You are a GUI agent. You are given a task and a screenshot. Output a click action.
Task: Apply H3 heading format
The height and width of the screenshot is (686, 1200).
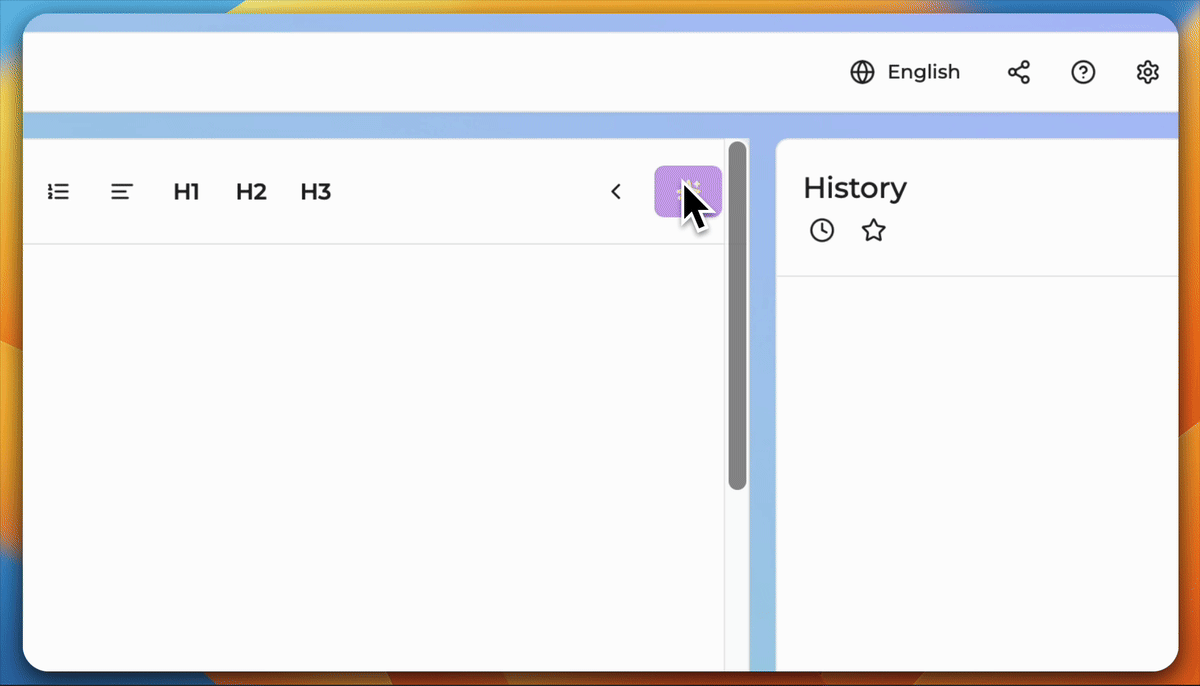click(315, 192)
